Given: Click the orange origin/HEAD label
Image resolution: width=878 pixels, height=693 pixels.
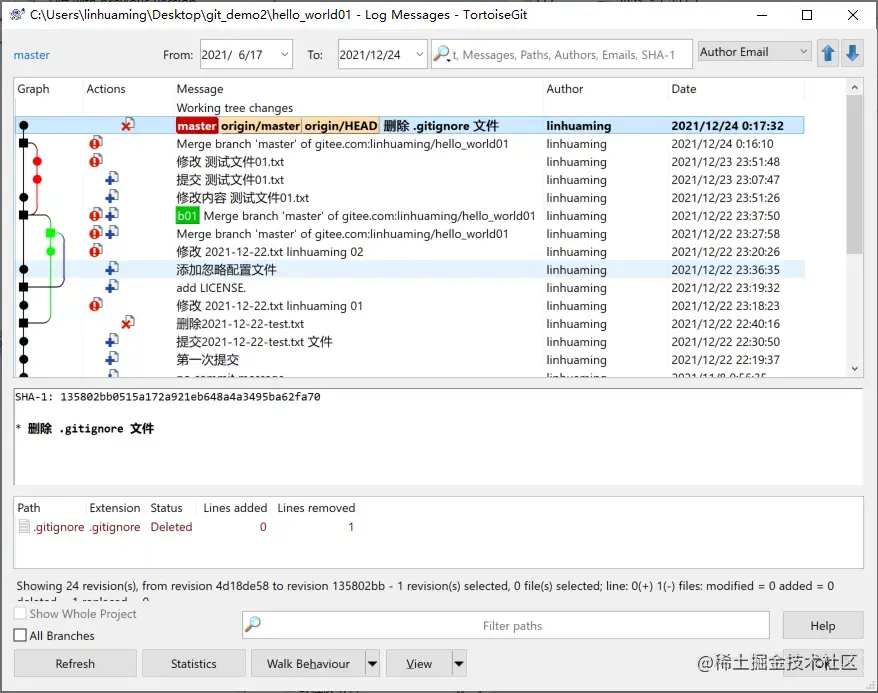Looking at the screenshot, I should click(341, 125).
